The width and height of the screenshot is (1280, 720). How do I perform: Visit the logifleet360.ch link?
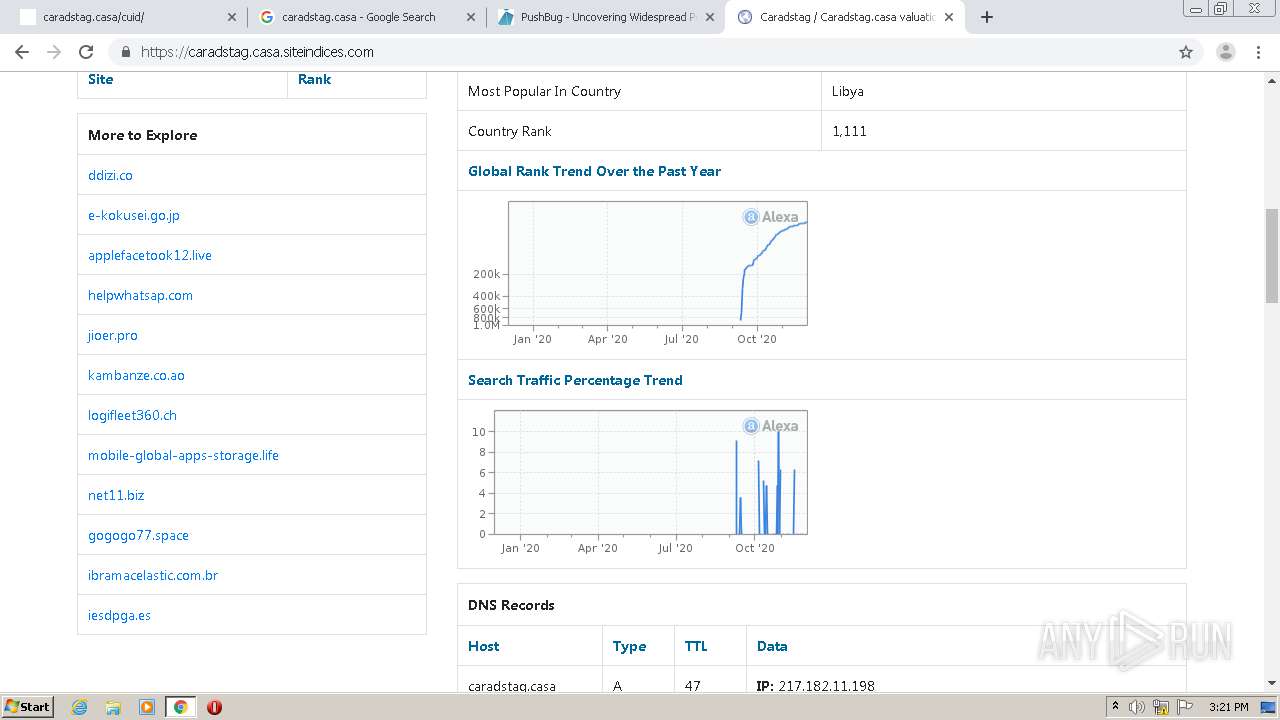click(x=132, y=415)
